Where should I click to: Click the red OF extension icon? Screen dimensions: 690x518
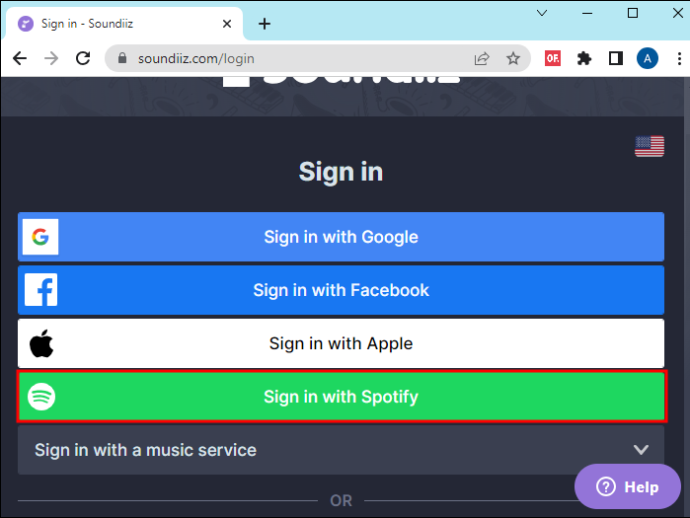coord(553,58)
